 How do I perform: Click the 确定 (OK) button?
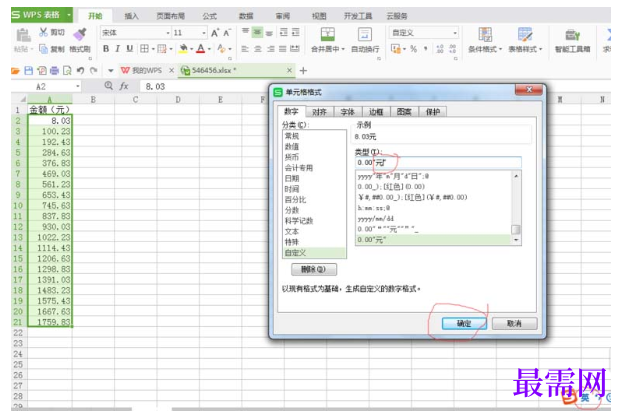pos(464,323)
